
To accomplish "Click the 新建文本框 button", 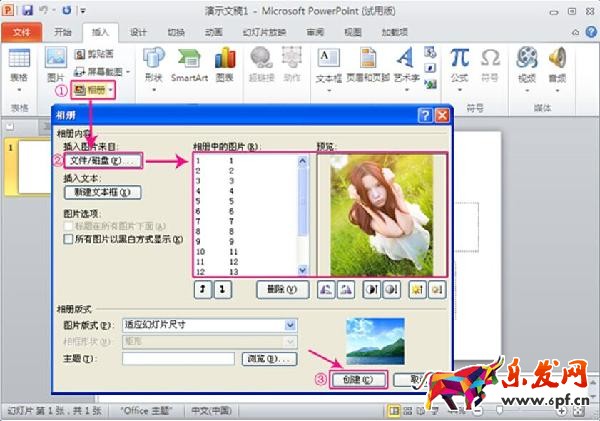I will (103, 192).
